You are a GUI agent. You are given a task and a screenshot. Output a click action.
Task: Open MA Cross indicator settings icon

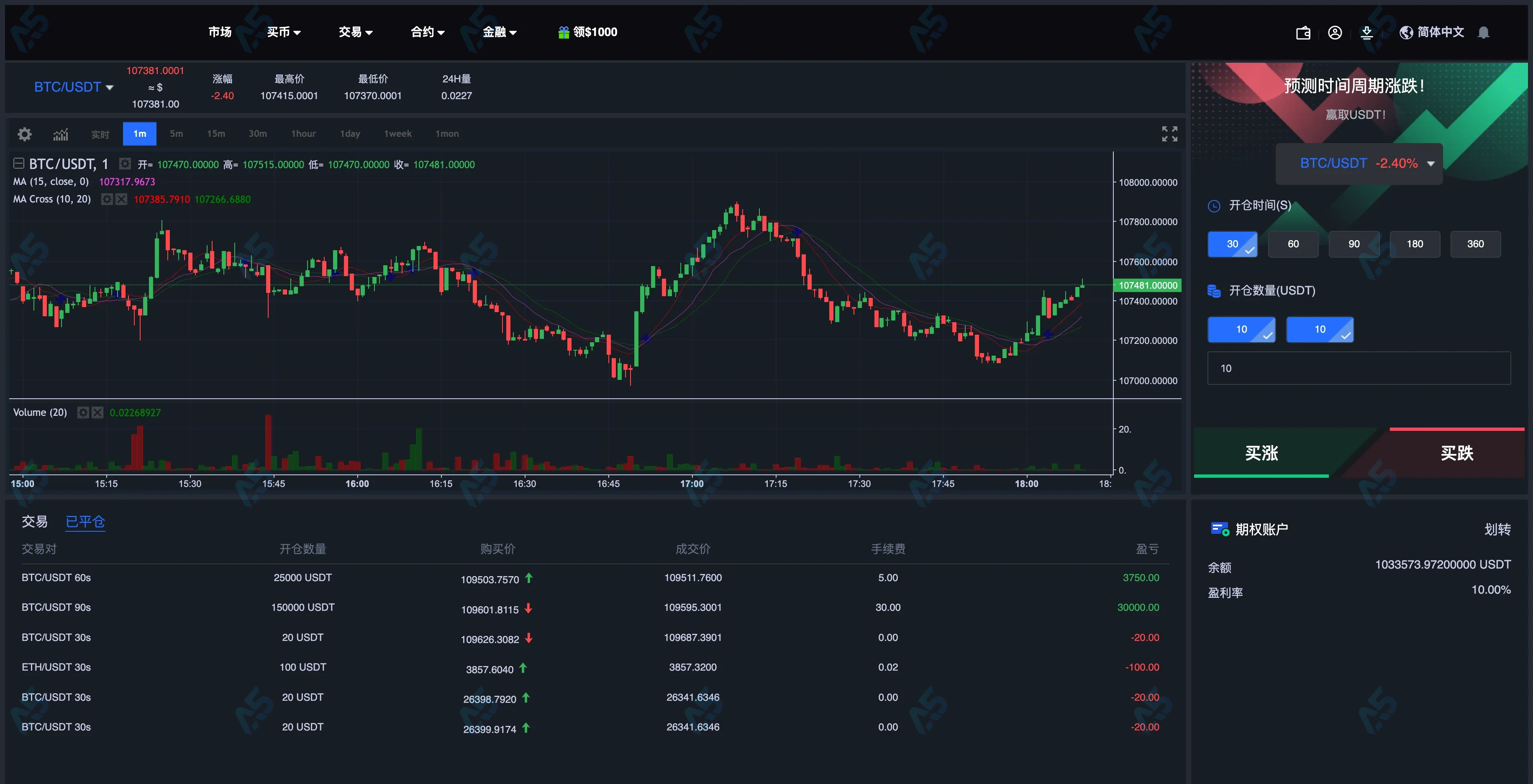(x=107, y=199)
